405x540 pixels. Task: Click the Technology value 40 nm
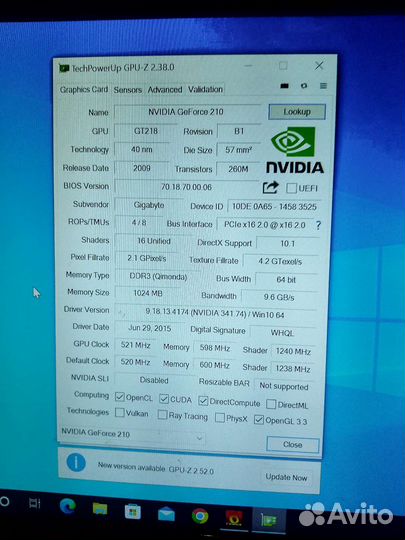click(142, 149)
